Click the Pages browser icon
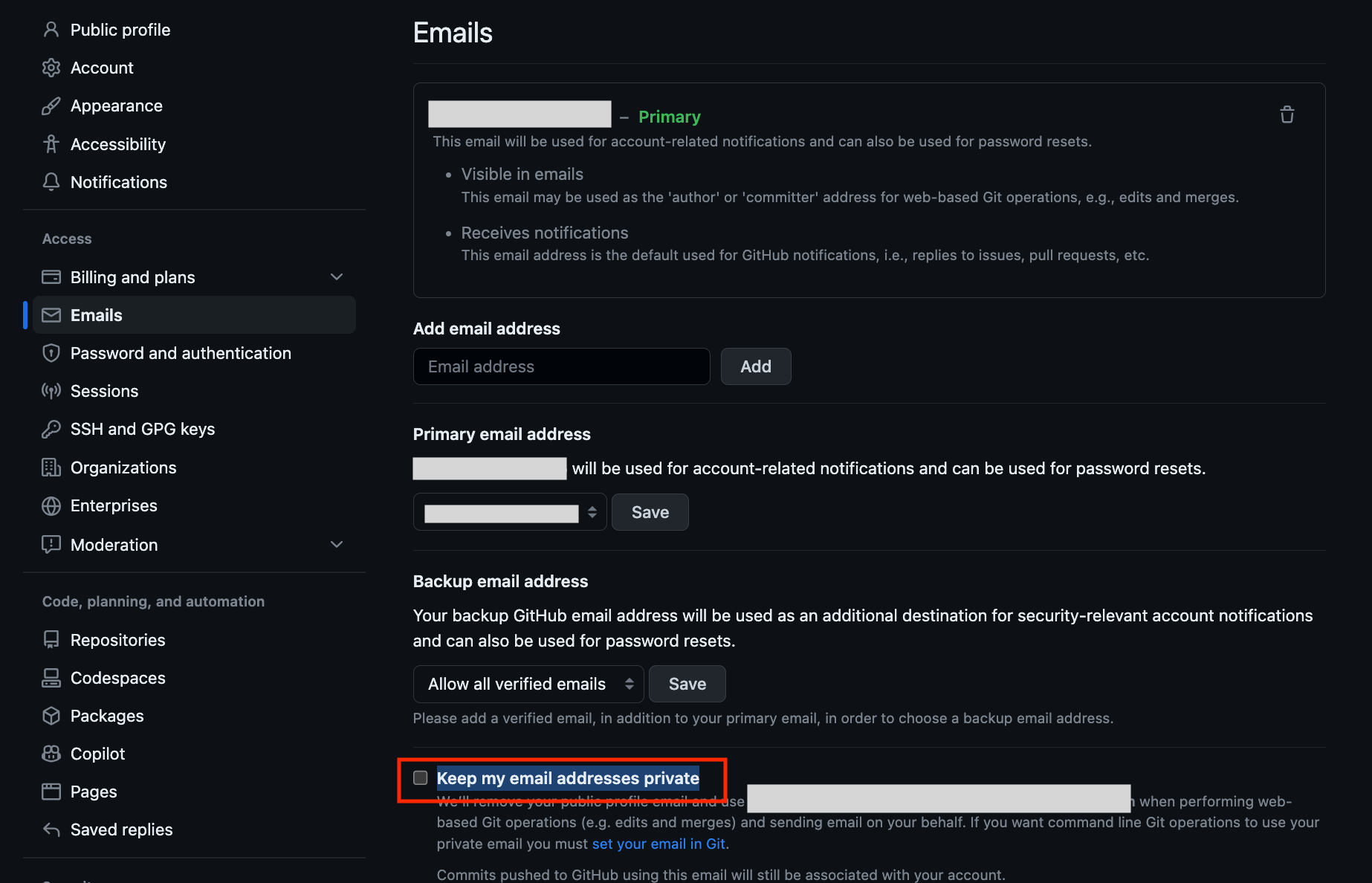Image resolution: width=1372 pixels, height=883 pixels. [x=51, y=792]
